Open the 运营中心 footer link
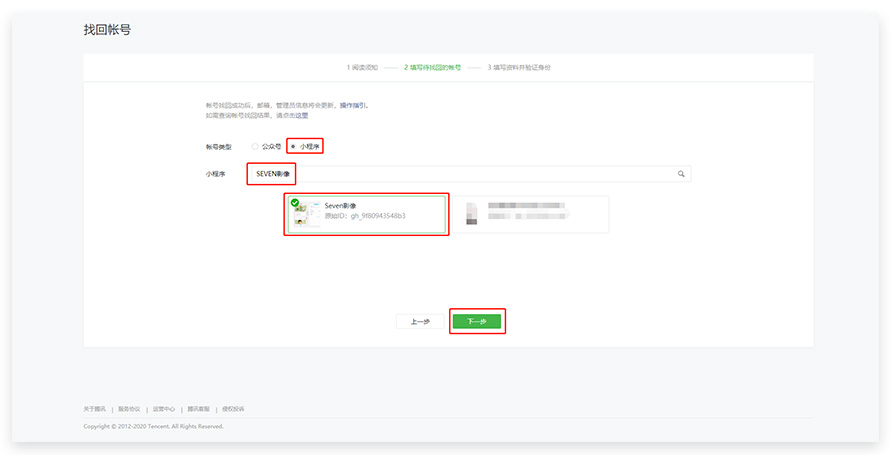This screenshot has height=455, width=892. tap(164, 409)
